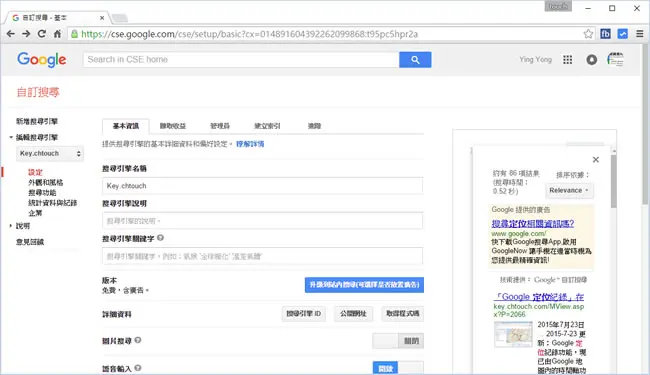This screenshot has width=650, height=375.
Task: Click the account avatar icon
Action: point(616,60)
